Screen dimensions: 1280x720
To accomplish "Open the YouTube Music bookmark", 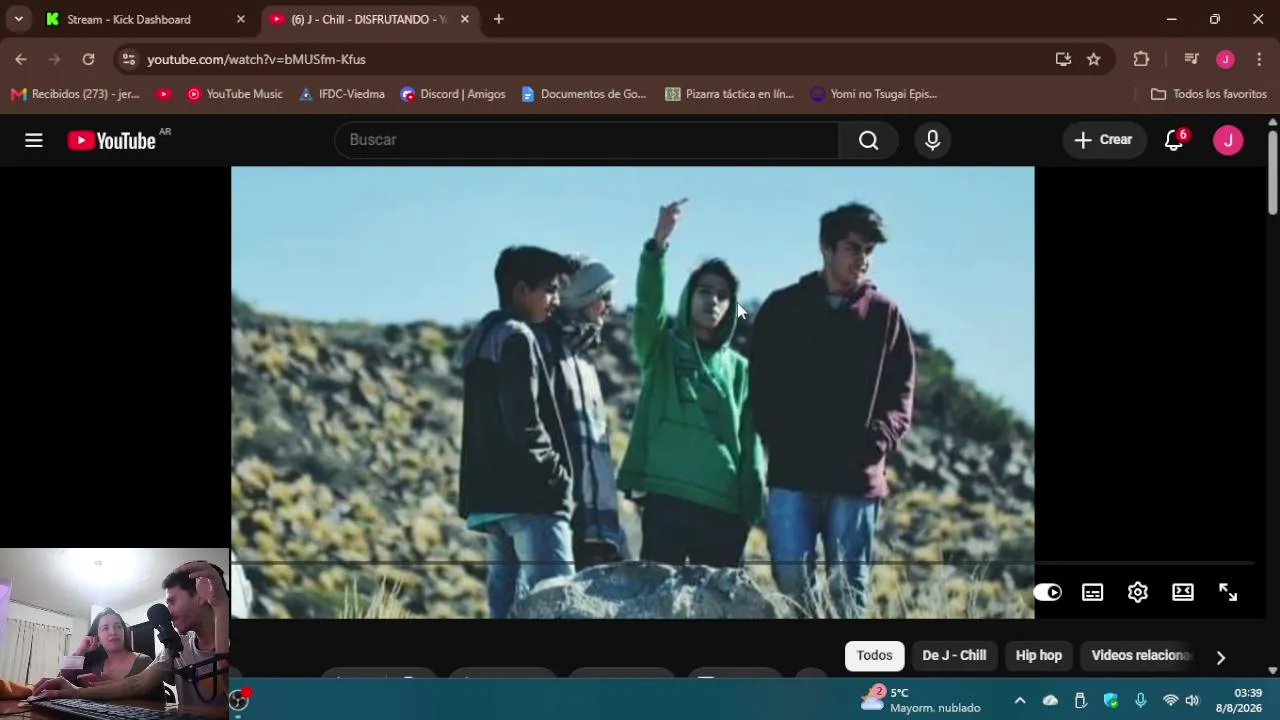I will point(235,94).
